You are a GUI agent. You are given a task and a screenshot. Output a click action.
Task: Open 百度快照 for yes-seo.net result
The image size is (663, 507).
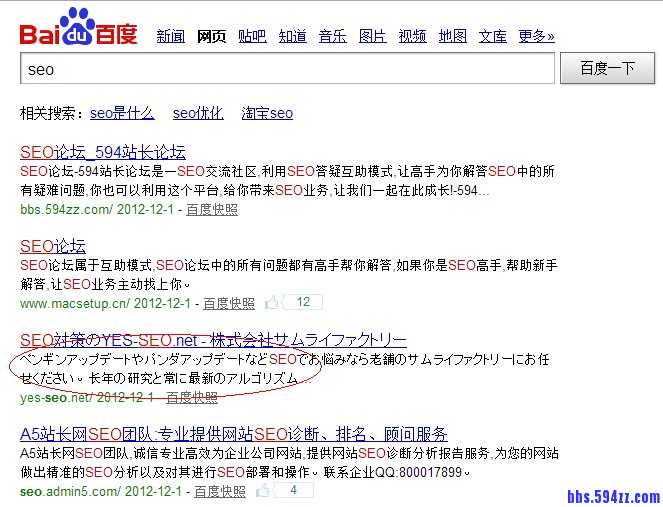[192, 397]
